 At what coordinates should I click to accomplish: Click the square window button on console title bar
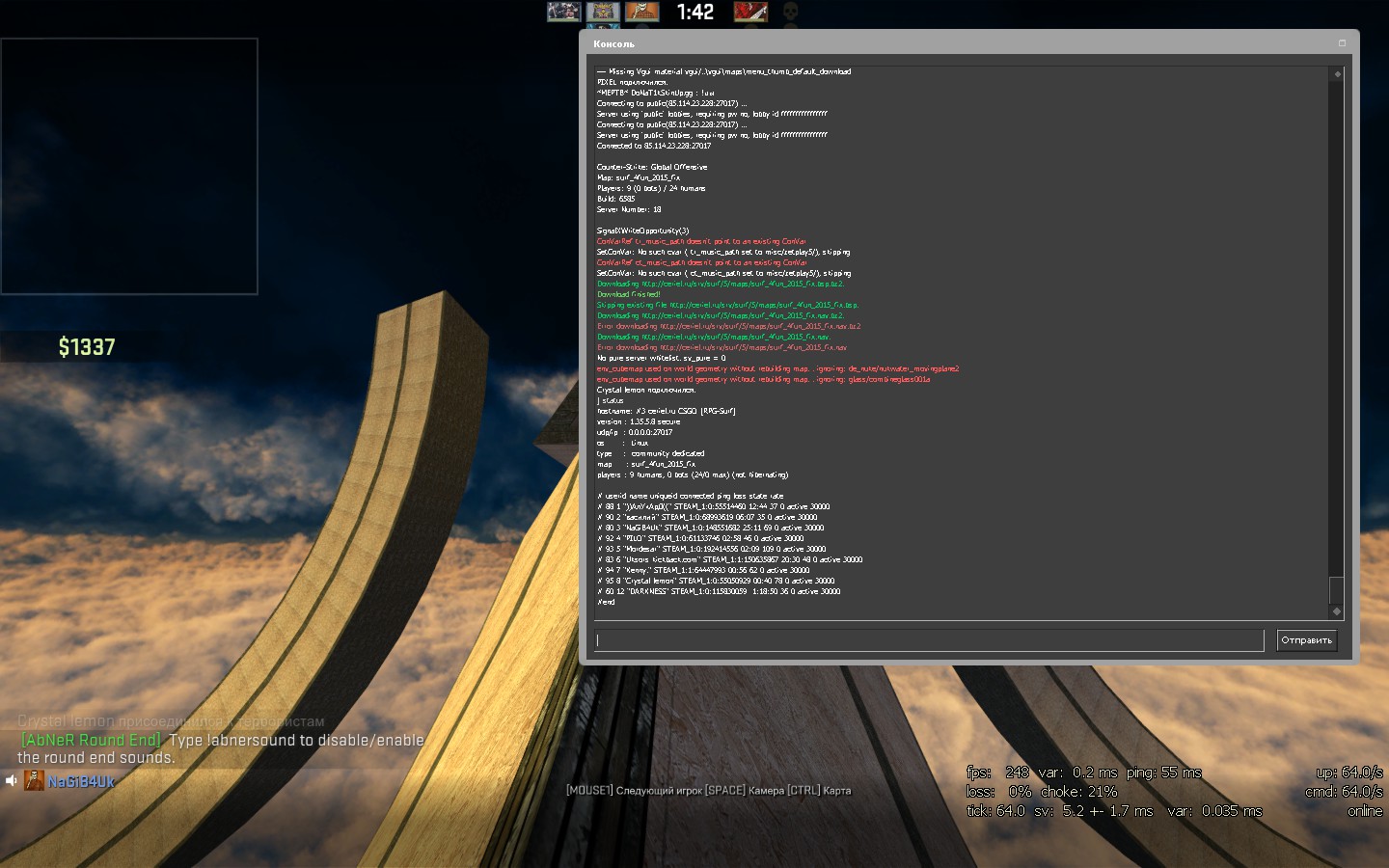pos(1342,43)
